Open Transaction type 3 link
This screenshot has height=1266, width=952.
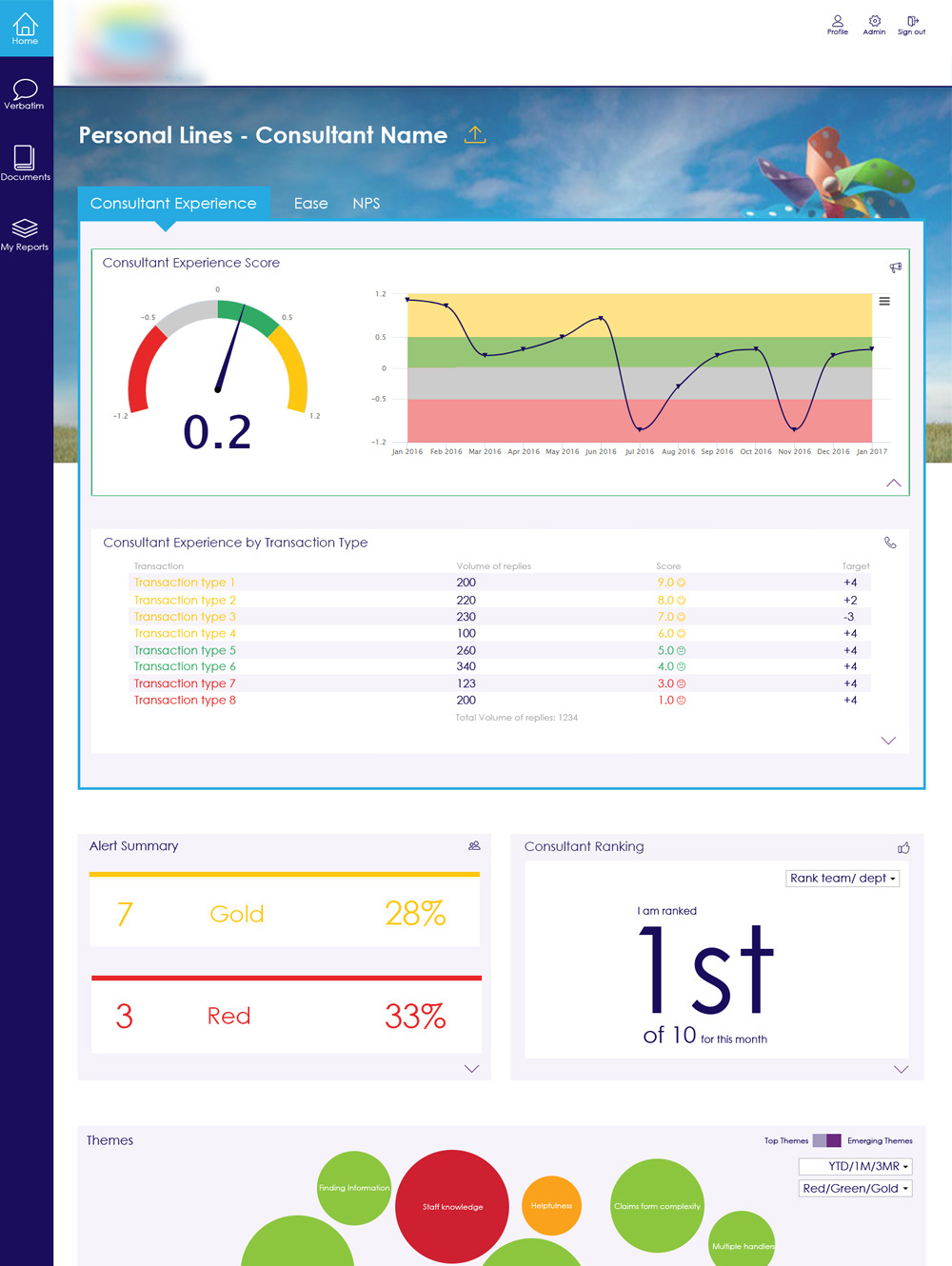tap(185, 617)
